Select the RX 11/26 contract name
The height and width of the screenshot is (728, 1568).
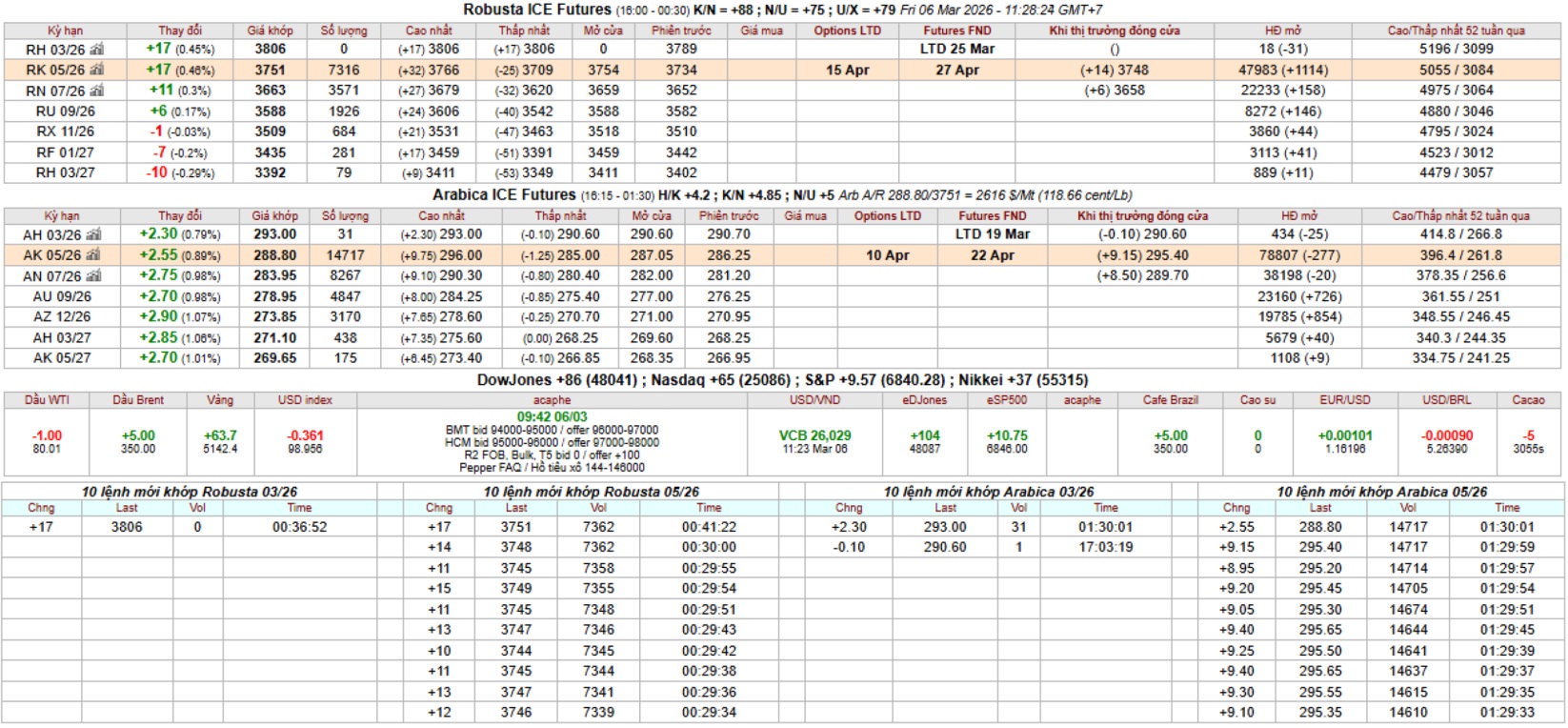click(65, 131)
